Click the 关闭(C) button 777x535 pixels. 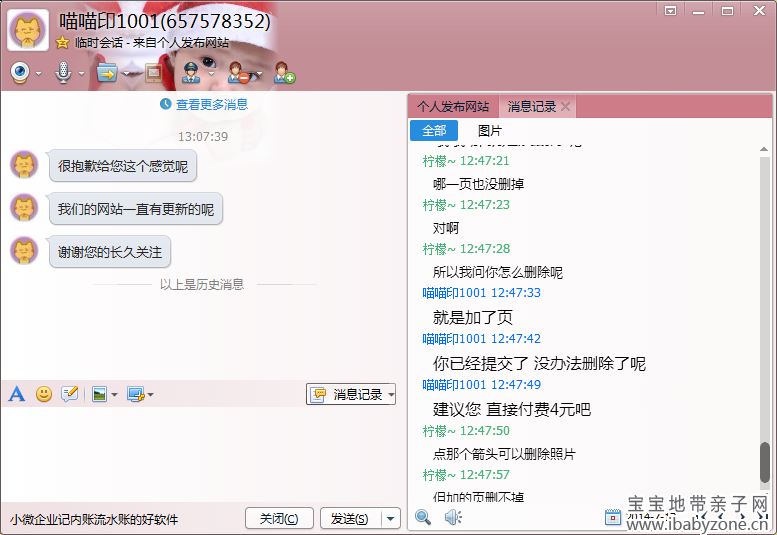tap(279, 519)
